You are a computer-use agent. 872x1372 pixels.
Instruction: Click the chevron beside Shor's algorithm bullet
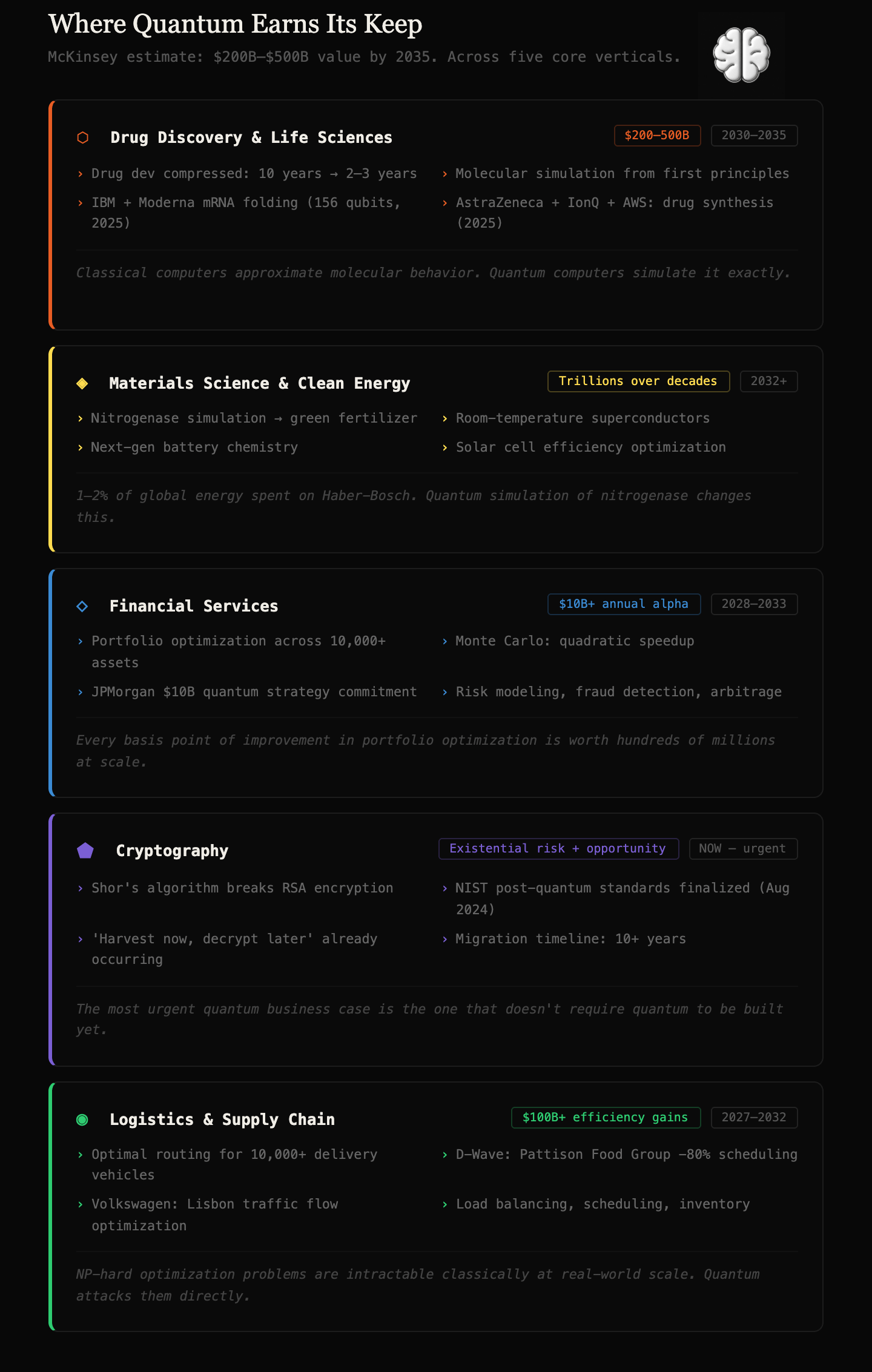81,888
